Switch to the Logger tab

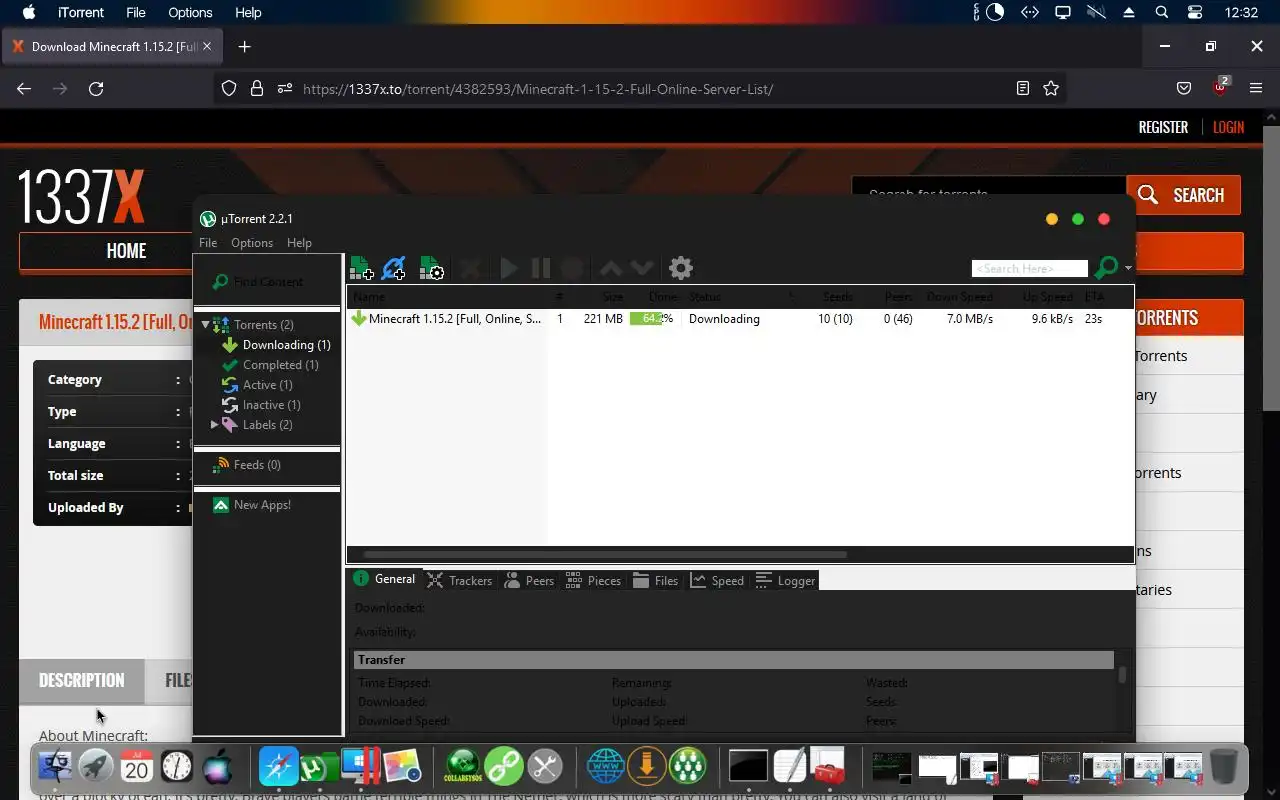[785, 580]
